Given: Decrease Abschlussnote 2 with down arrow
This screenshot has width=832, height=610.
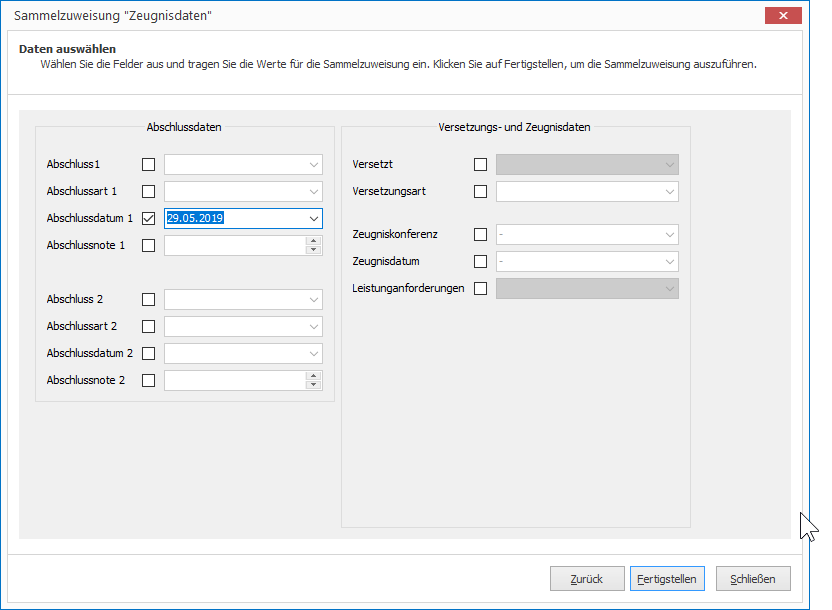Looking at the screenshot, I should pyautogui.click(x=314, y=385).
